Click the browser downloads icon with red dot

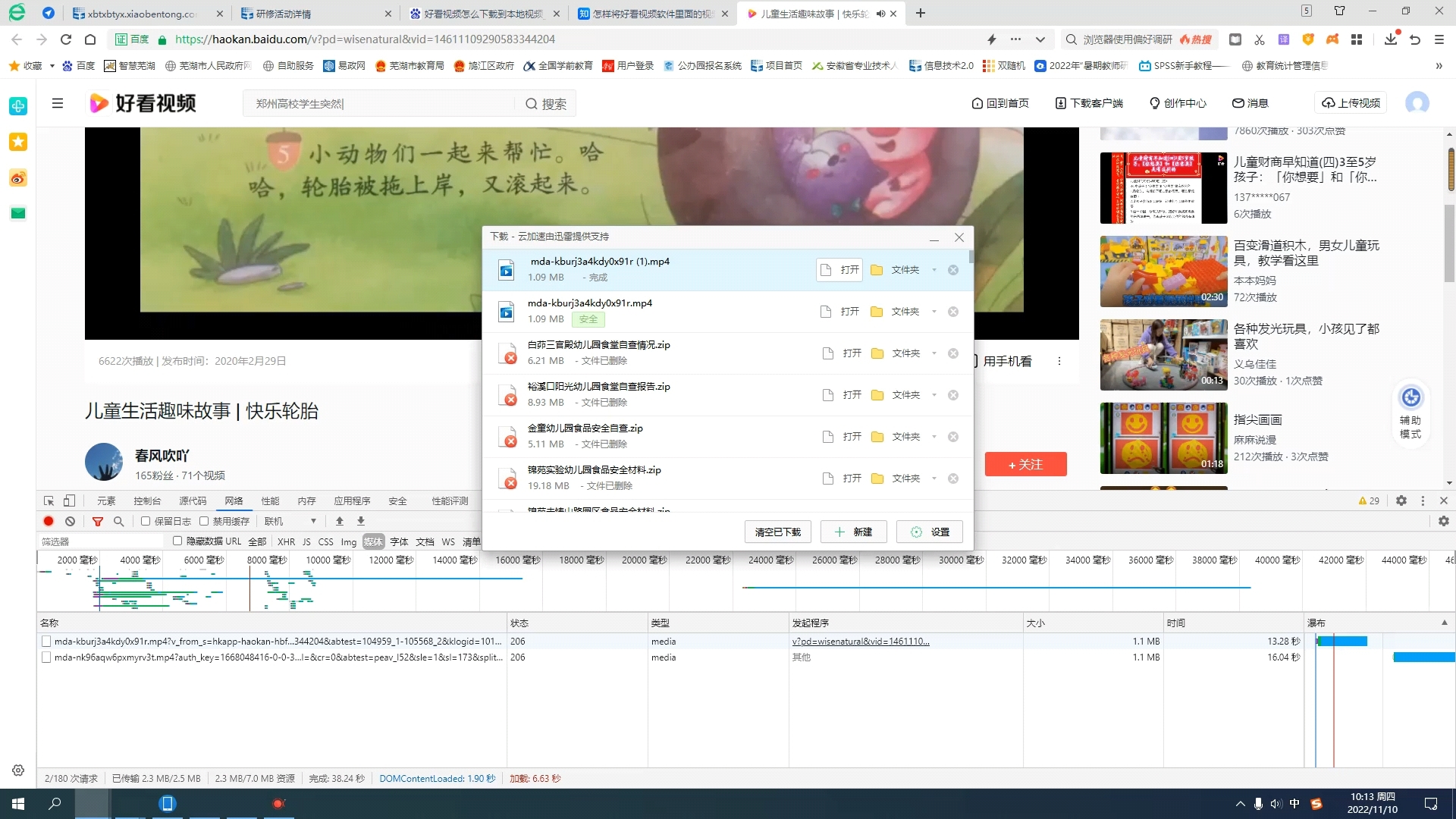[x=1391, y=39]
